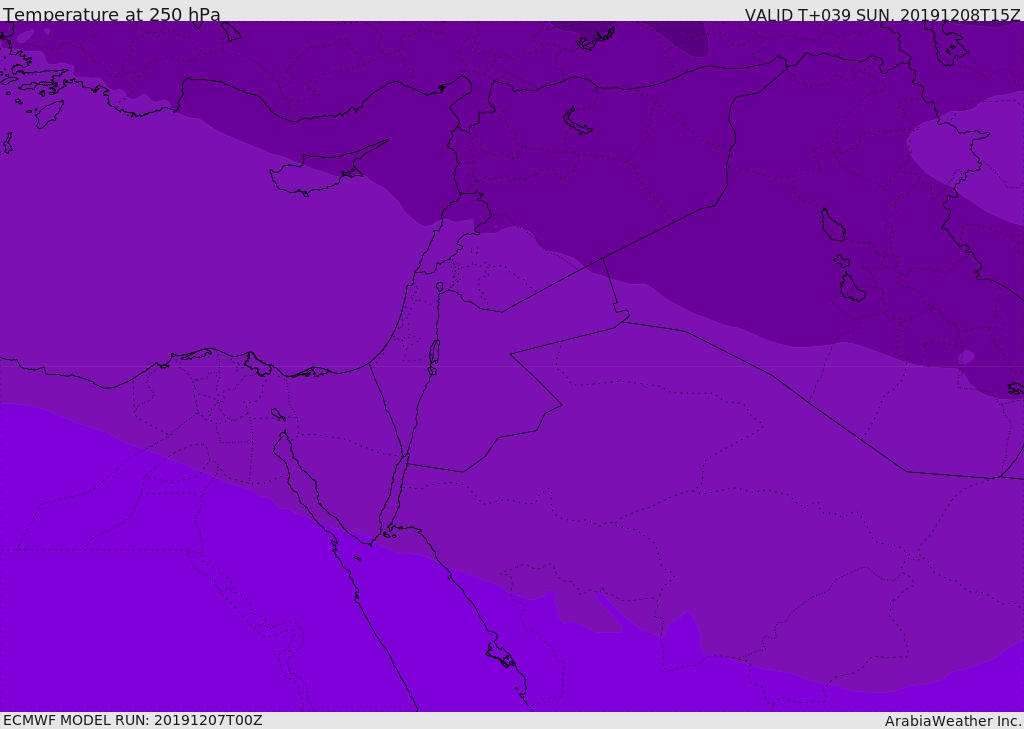Open the ArabiaWeather Inc. credit text
Screen dimensions: 1024x729
pos(953,721)
